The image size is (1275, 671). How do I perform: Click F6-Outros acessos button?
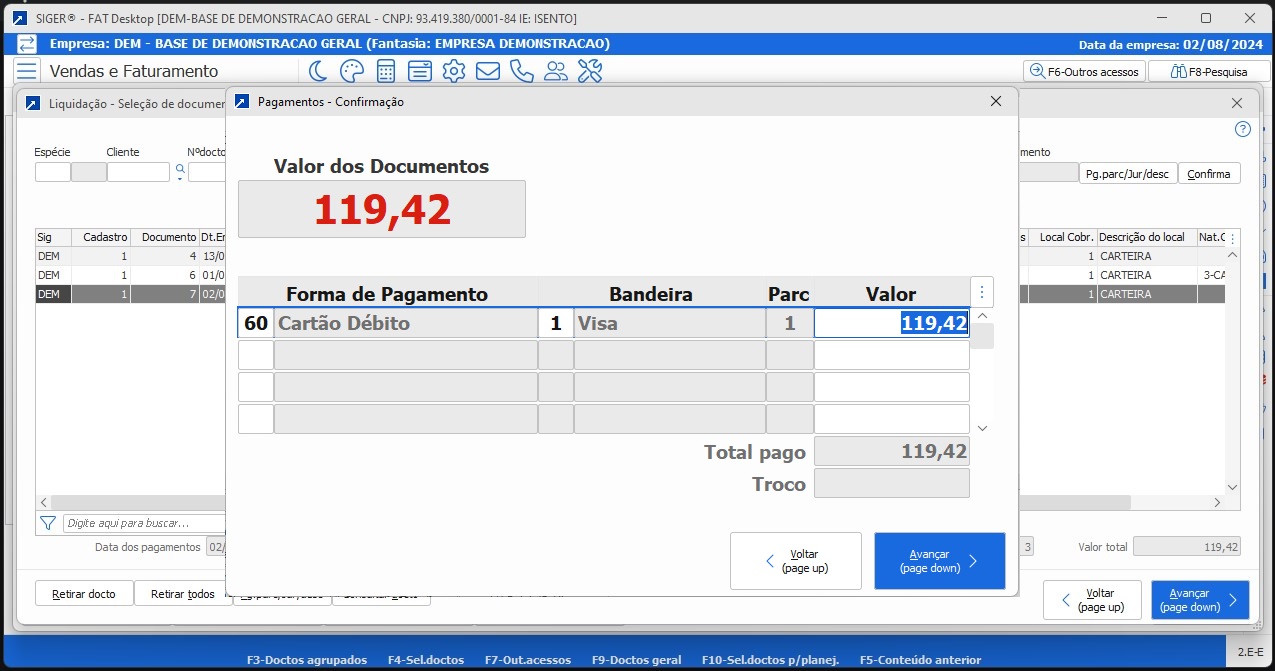coord(1084,72)
